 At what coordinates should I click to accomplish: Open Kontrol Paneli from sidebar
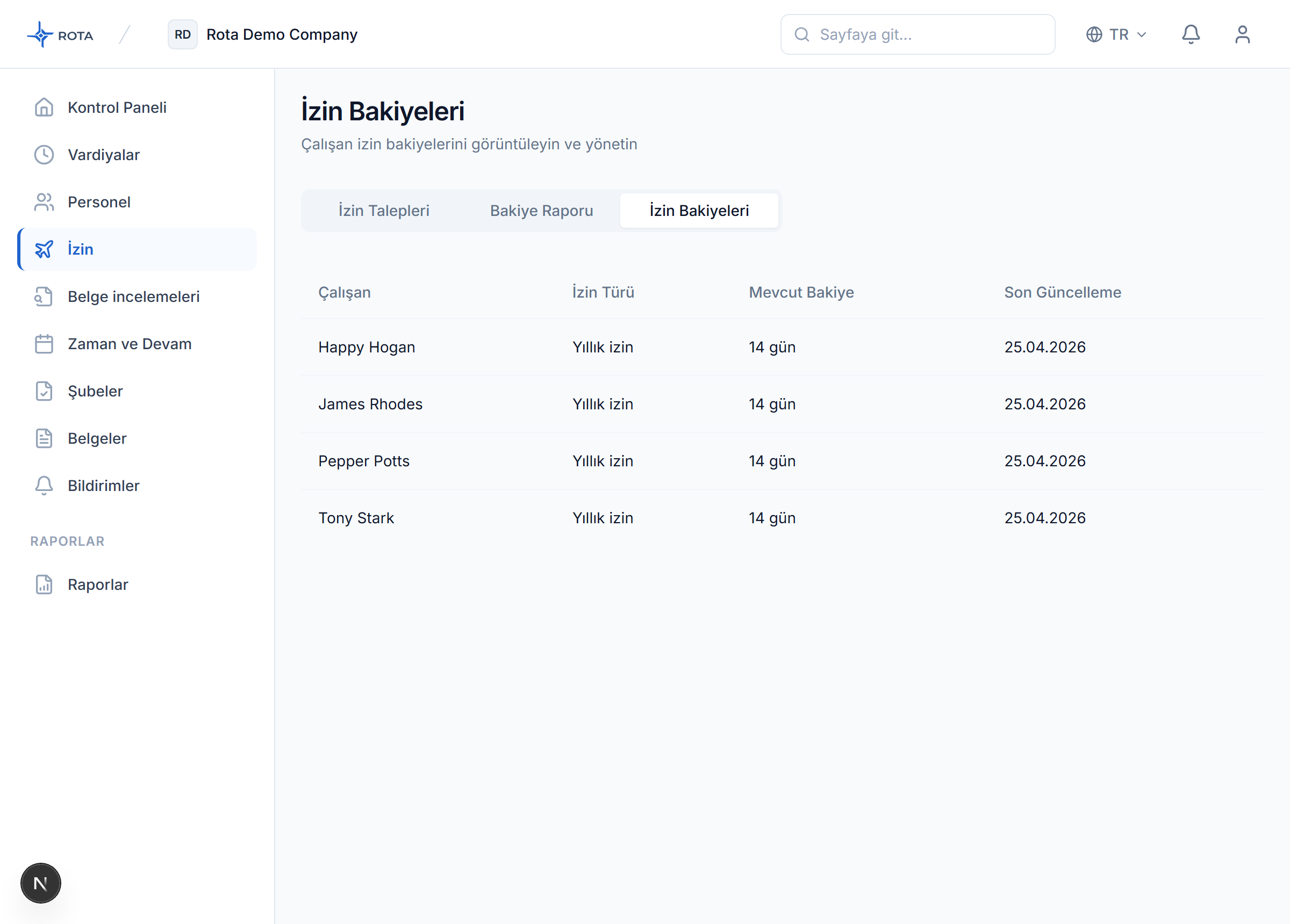[x=137, y=107]
